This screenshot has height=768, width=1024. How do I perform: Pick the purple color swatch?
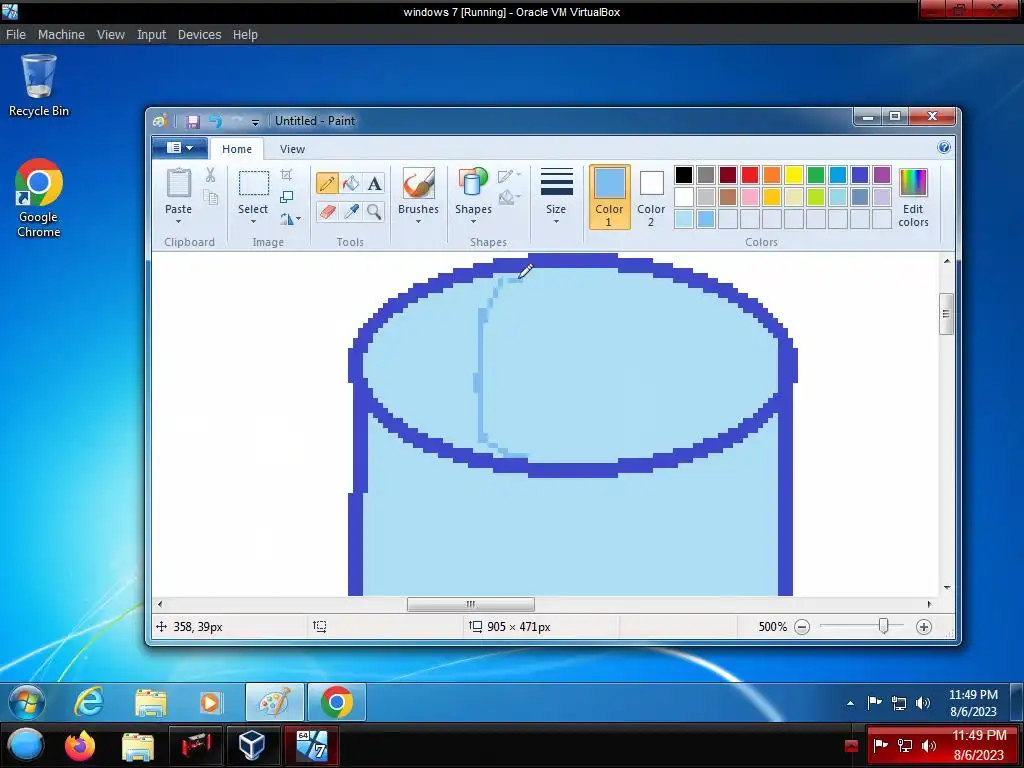coord(882,174)
